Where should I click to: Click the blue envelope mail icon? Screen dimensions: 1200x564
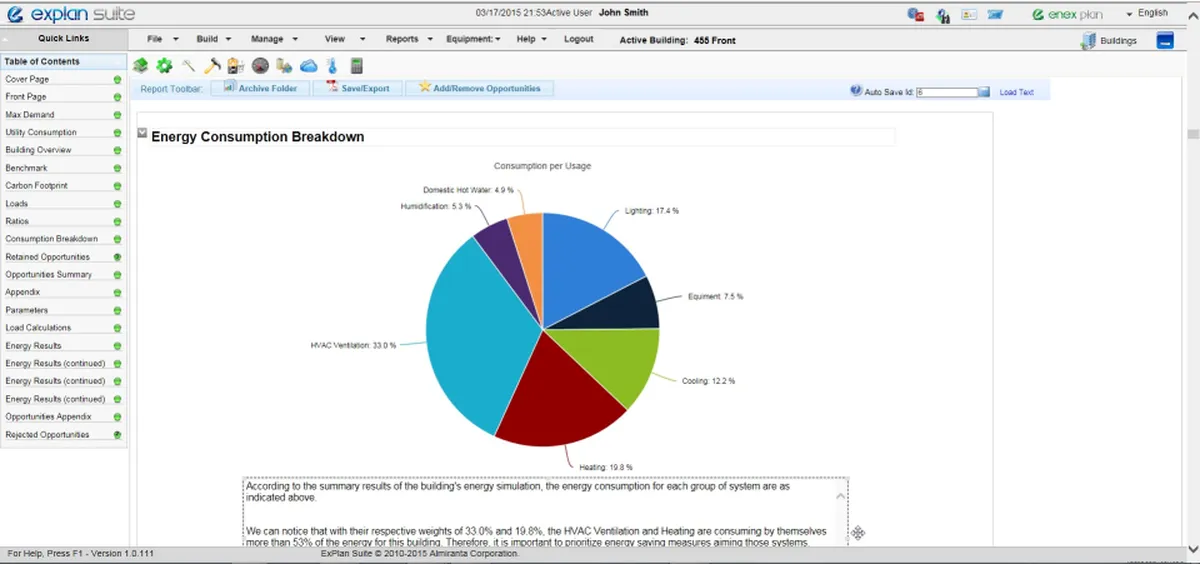(x=995, y=14)
